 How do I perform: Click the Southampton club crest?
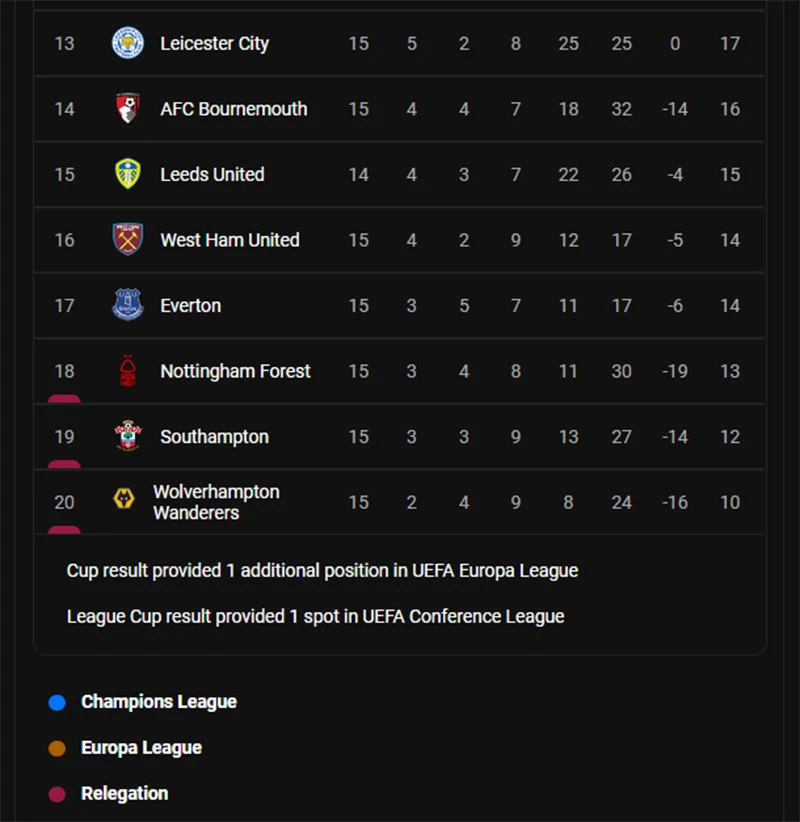127,436
